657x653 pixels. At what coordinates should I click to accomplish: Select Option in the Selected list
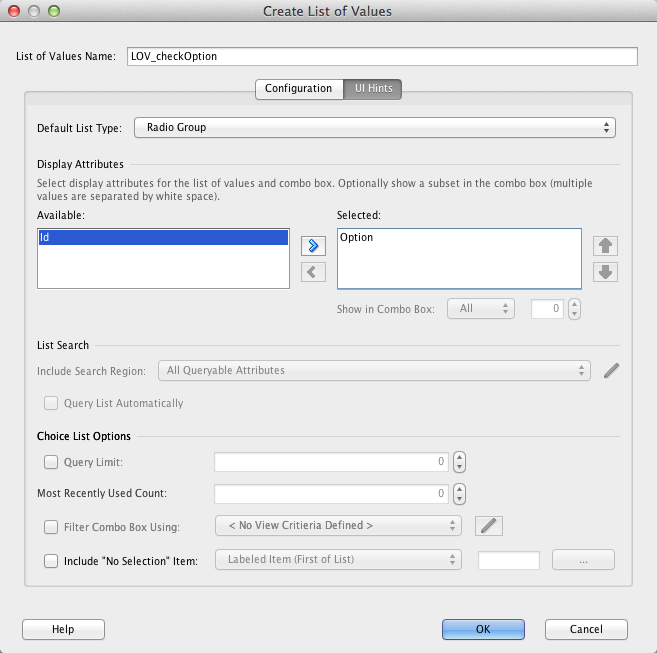(x=459, y=237)
